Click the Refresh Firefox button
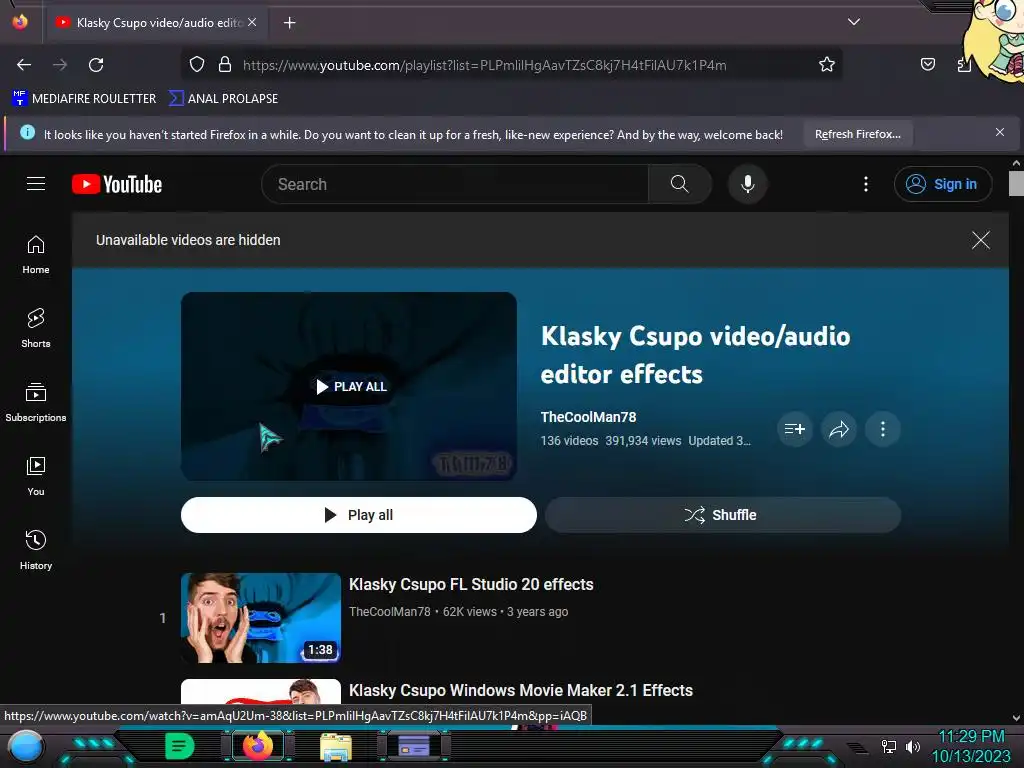 (857, 135)
